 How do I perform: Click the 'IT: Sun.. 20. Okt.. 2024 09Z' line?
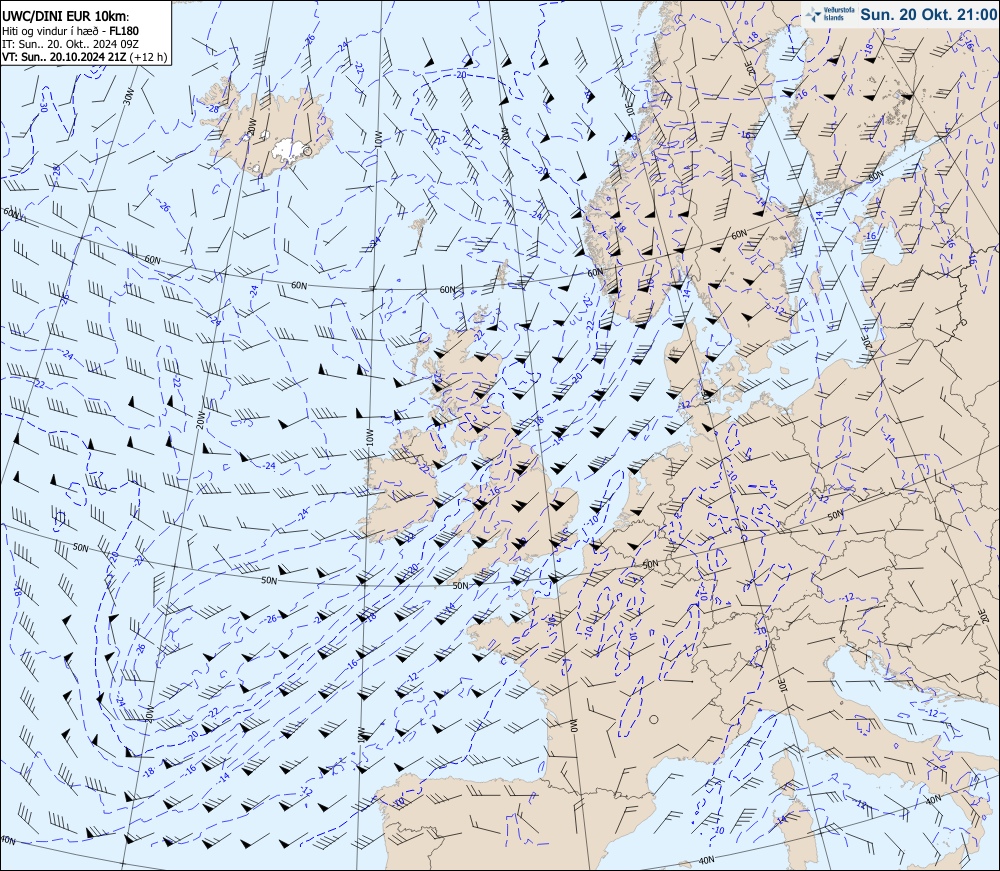tap(70, 43)
